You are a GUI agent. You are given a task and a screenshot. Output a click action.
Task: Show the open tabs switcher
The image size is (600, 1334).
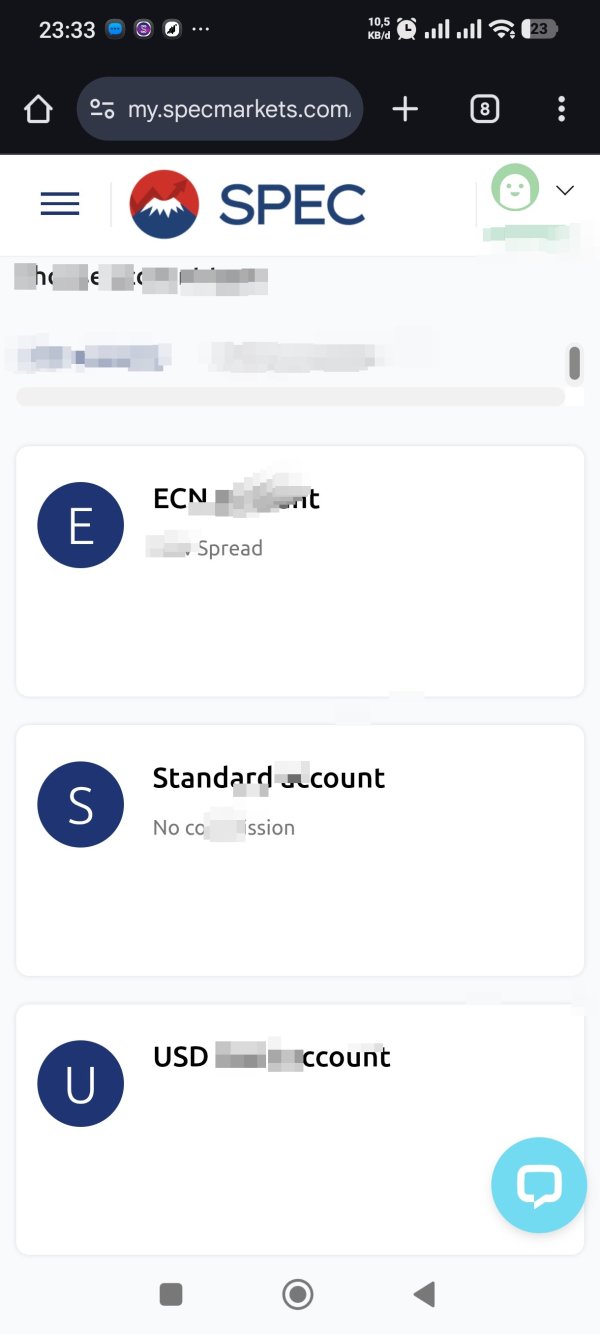[x=484, y=109]
